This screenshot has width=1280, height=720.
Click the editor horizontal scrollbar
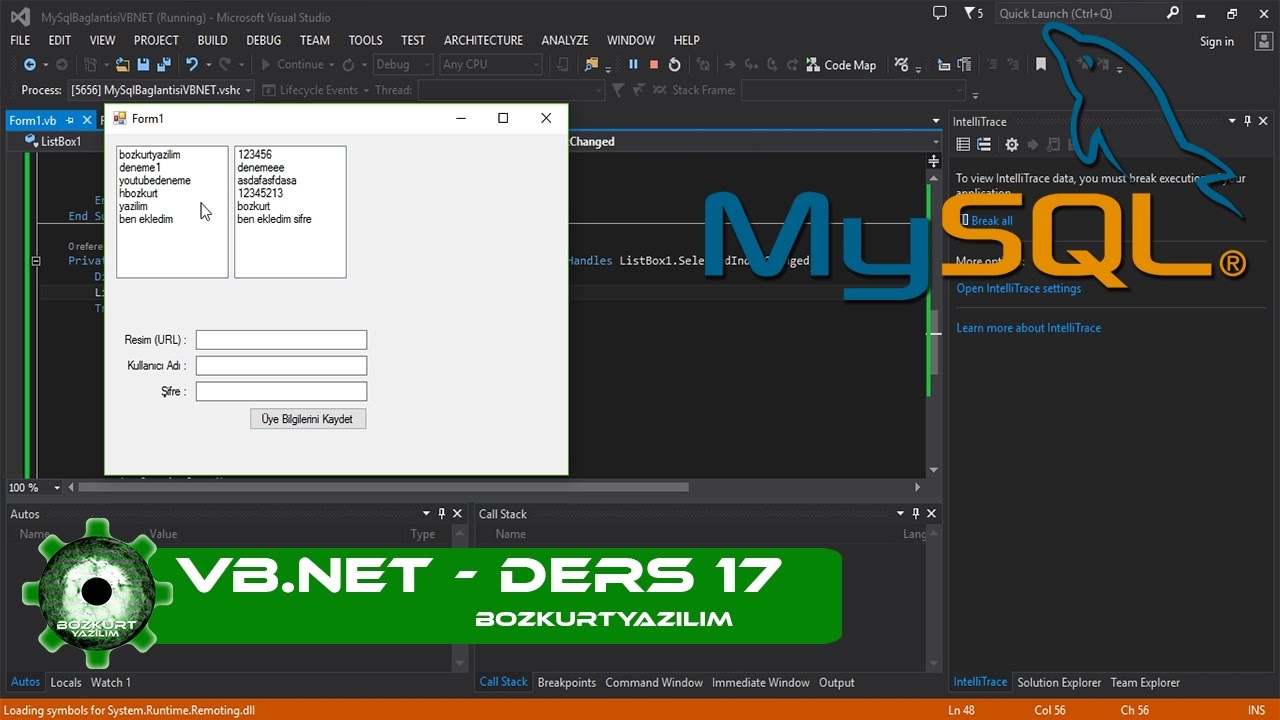coord(383,488)
